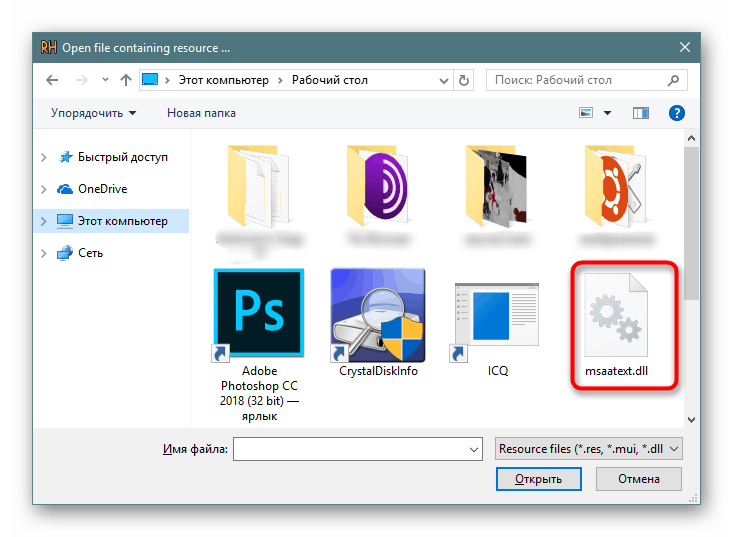
Task: Open the Имя файла dropdown arrow
Action: click(x=474, y=449)
